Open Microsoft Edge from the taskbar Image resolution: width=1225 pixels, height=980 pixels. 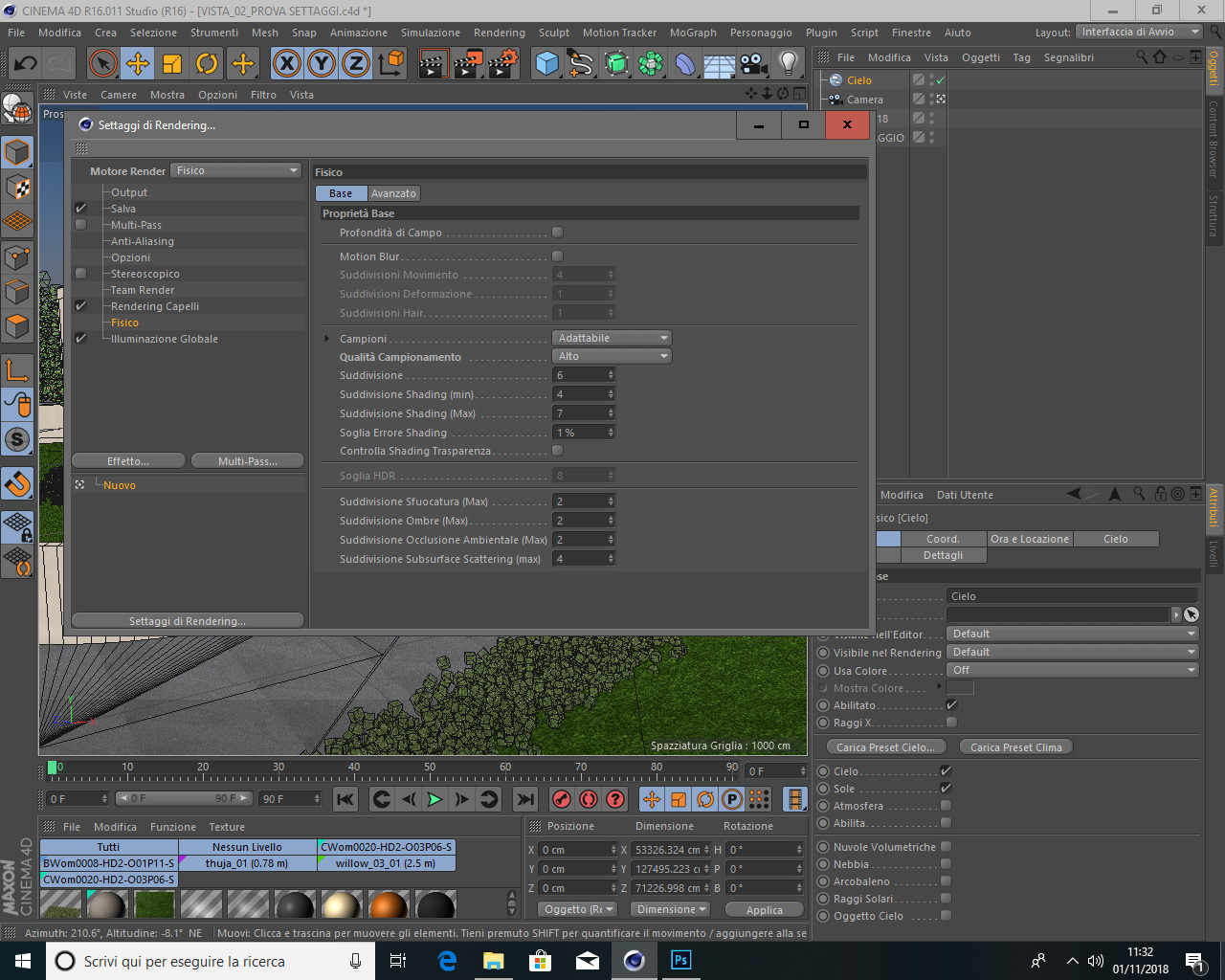point(447,961)
